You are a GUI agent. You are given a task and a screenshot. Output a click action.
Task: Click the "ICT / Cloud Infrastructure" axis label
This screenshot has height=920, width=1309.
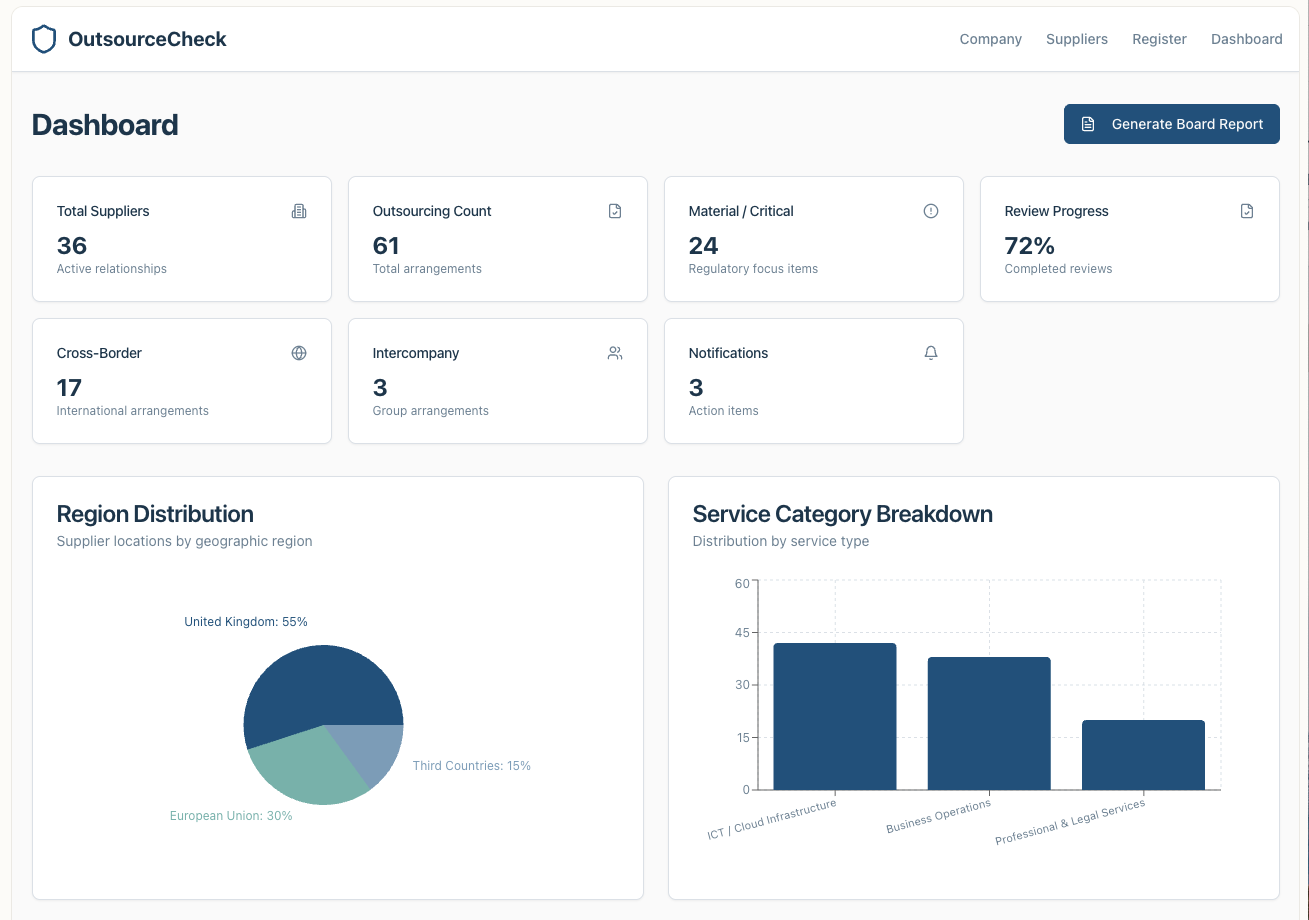[772, 820]
